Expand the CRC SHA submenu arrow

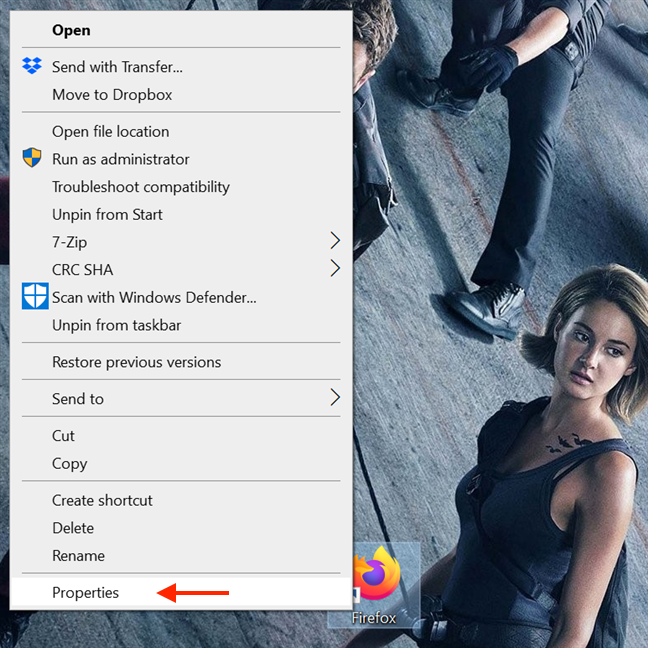click(335, 268)
